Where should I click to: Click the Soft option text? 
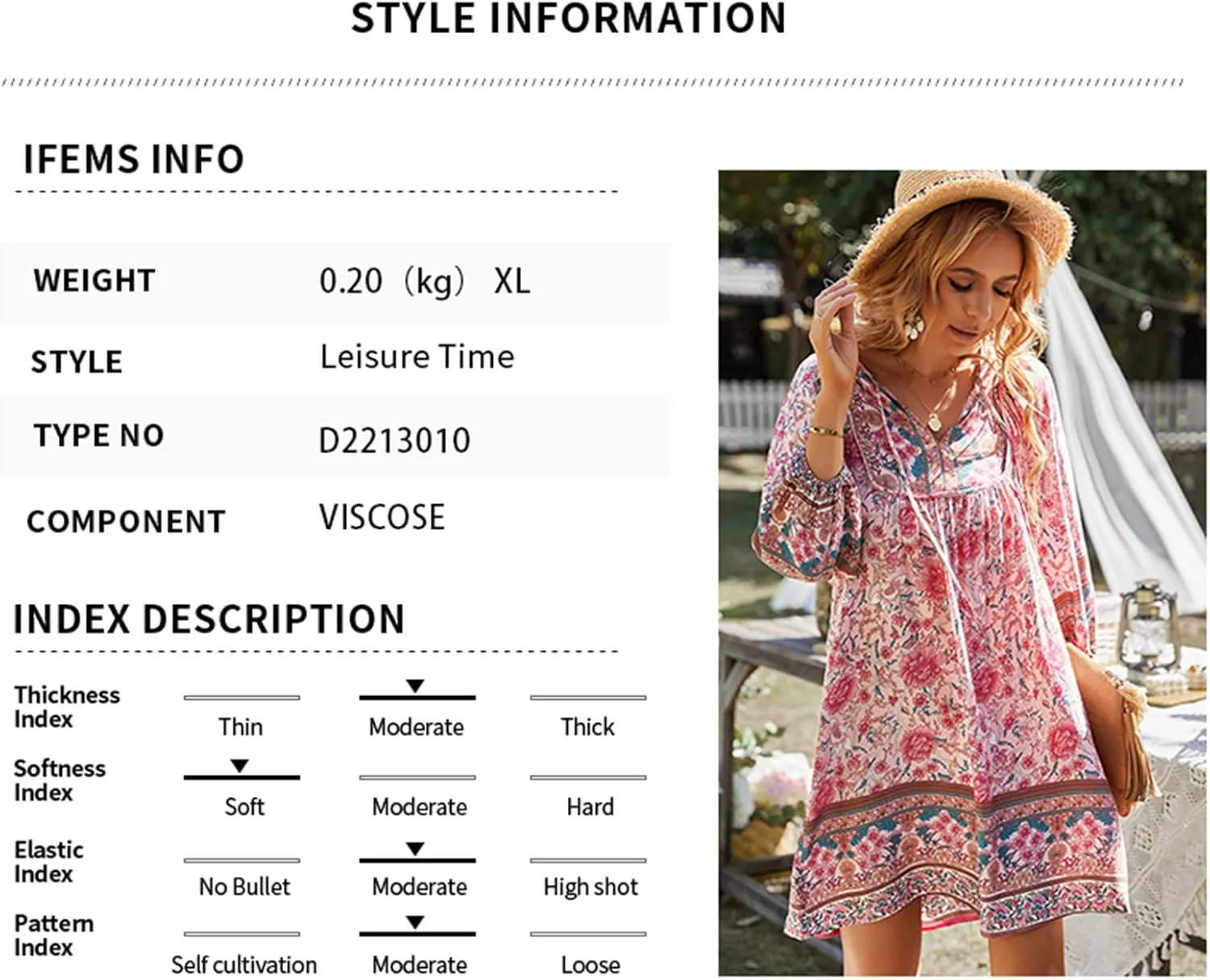pos(244,807)
